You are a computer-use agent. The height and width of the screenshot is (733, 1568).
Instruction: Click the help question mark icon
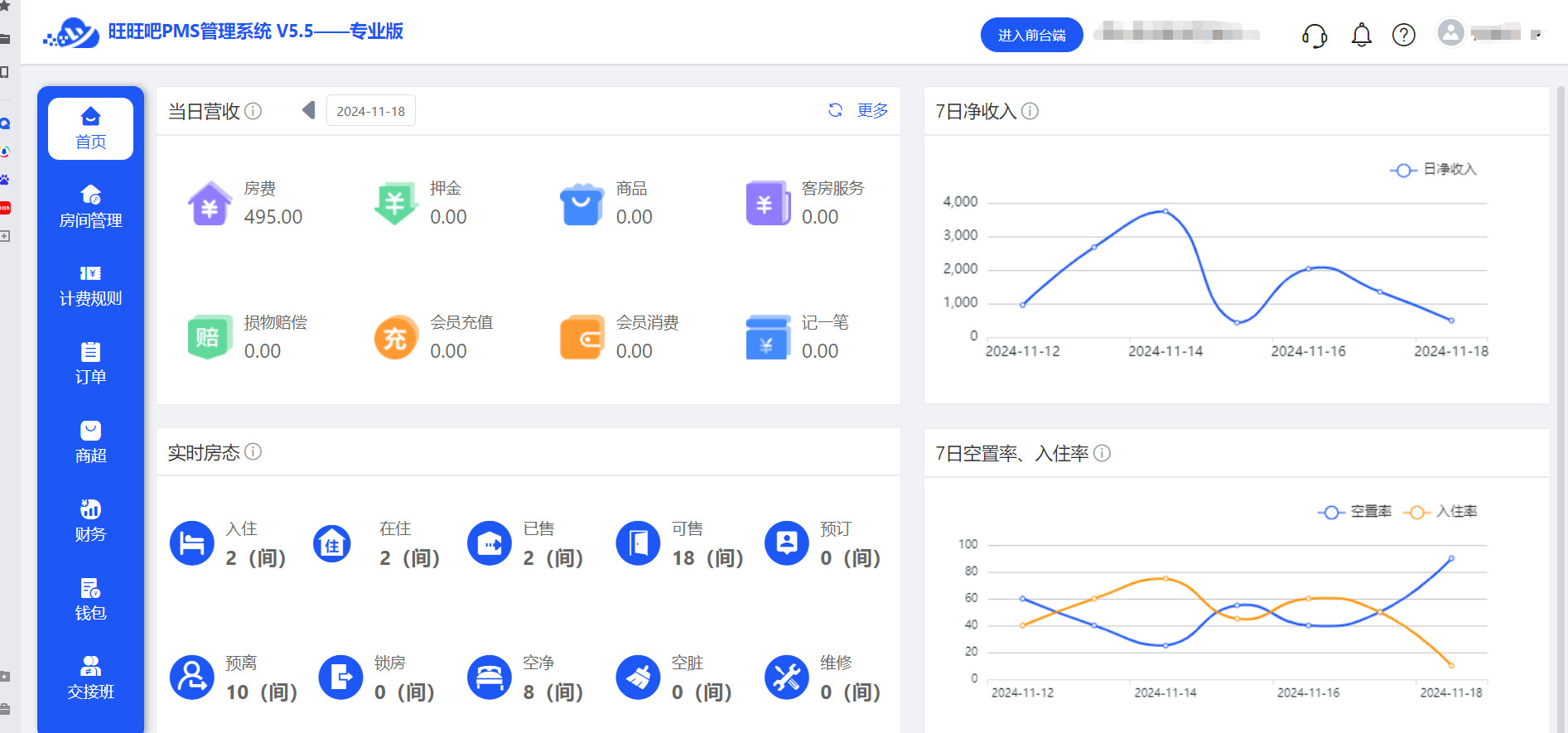pyautogui.click(x=1404, y=36)
